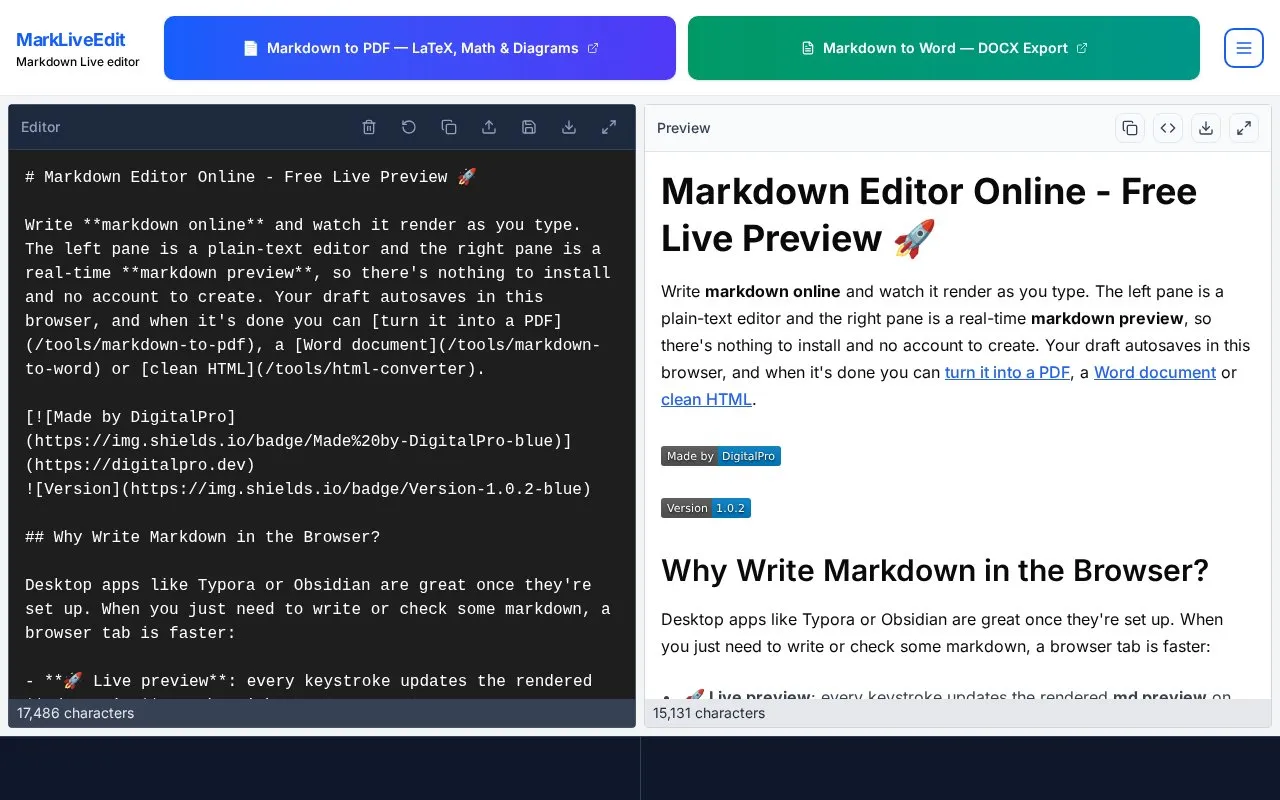The width and height of the screenshot is (1280, 800).
Task: Click the "17,486 characters" editor count
Action: pyautogui.click(x=76, y=713)
